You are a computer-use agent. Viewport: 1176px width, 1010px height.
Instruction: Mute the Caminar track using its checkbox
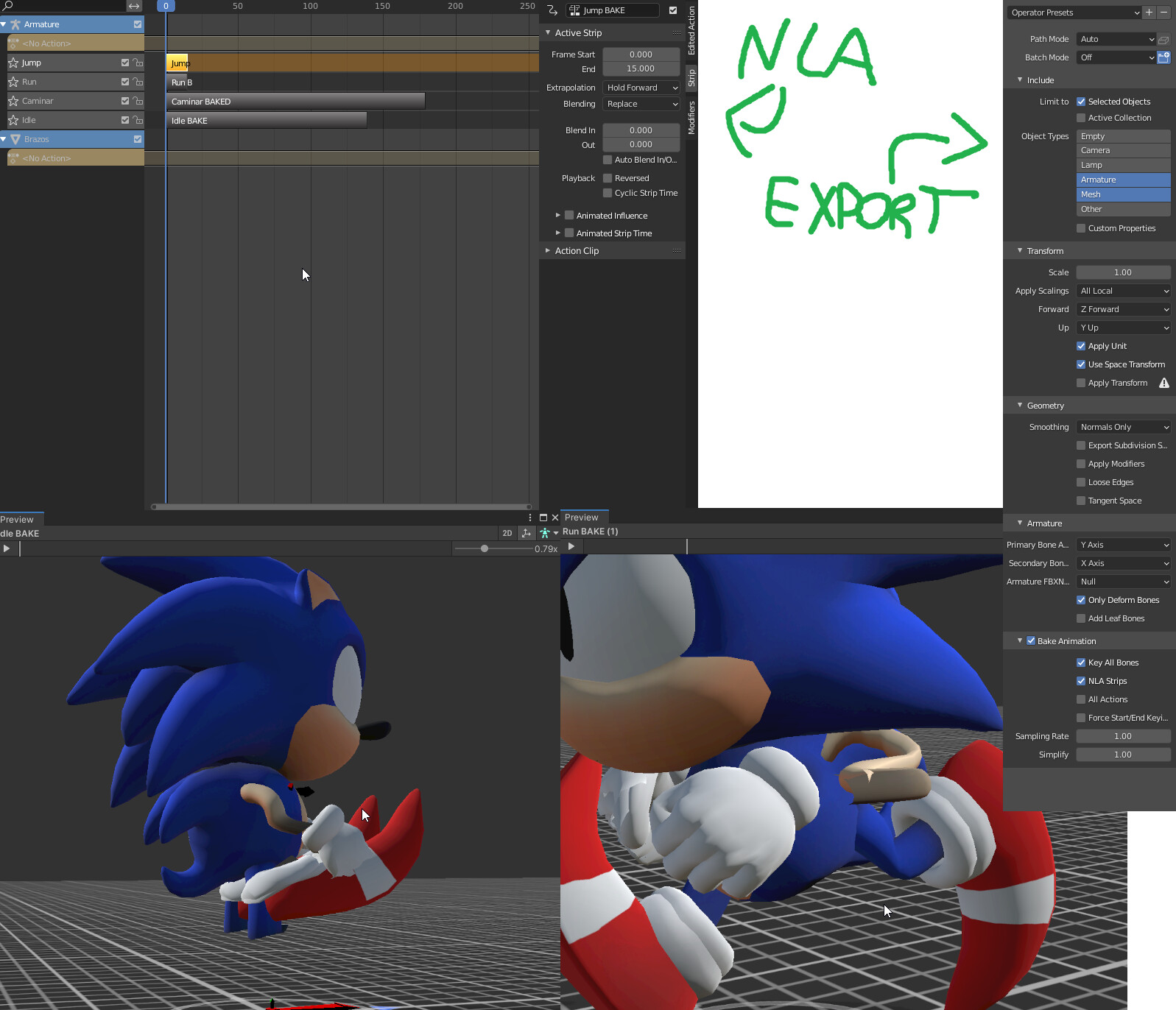[125, 101]
